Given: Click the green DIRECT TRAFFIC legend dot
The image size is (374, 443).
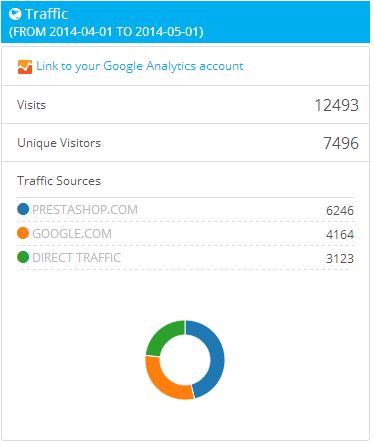Looking at the screenshot, I should (x=23, y=257).
